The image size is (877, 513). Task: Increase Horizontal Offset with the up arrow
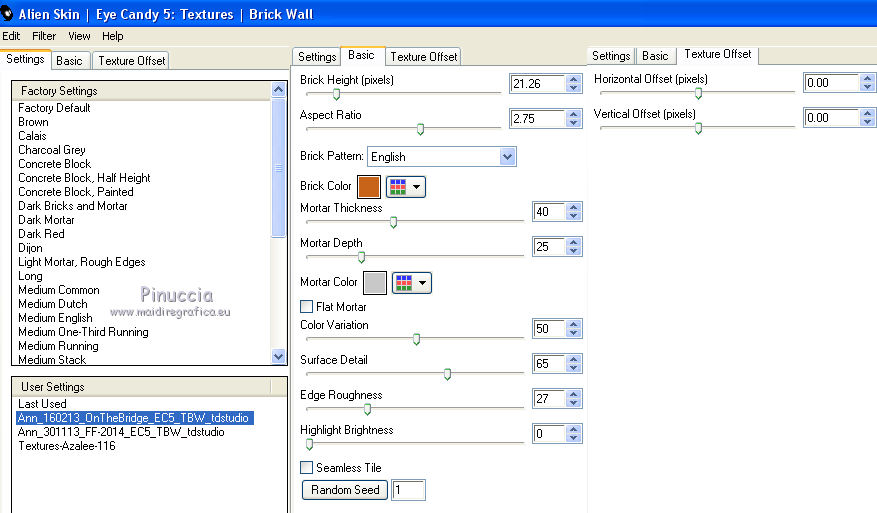pos(867,78)
